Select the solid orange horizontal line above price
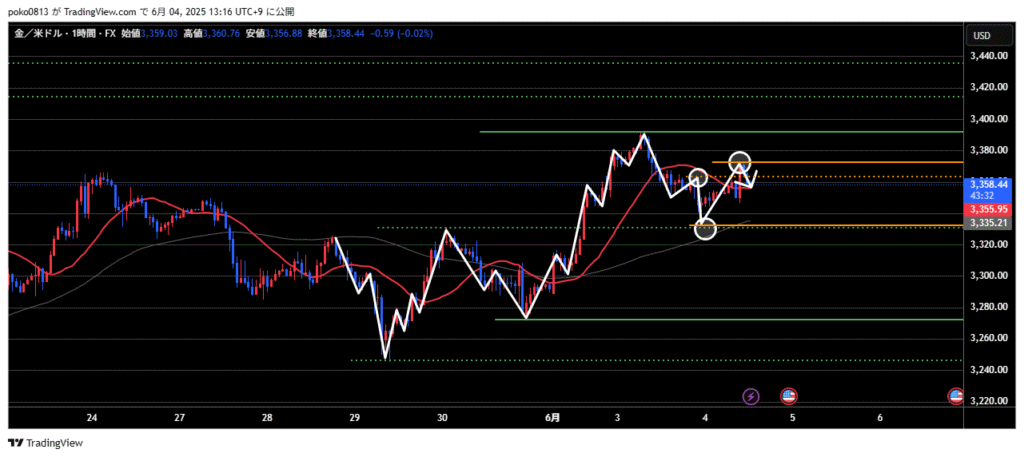The image size is (1024, 457). click(840, 162)
